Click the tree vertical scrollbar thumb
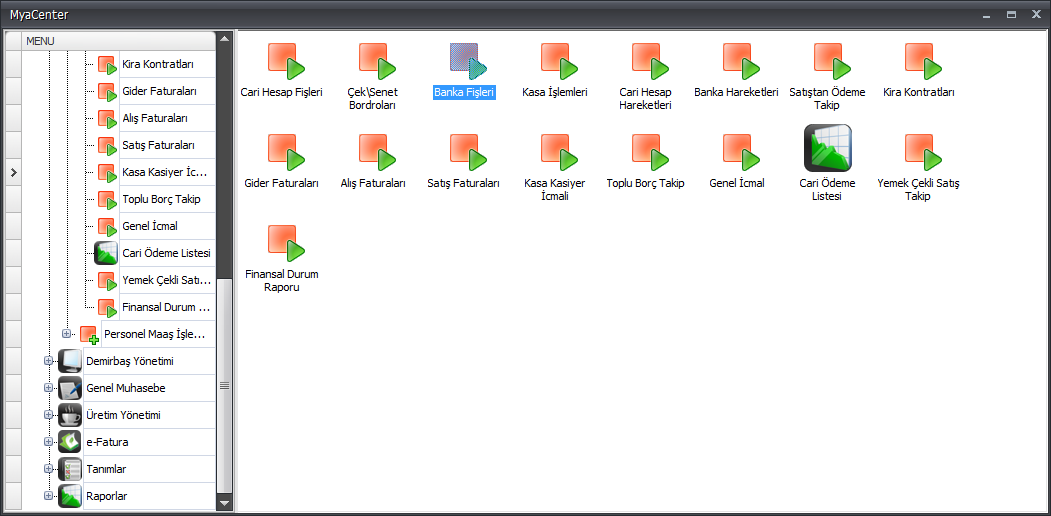This screenshot has width=1051, height=516. click(225, 385)
